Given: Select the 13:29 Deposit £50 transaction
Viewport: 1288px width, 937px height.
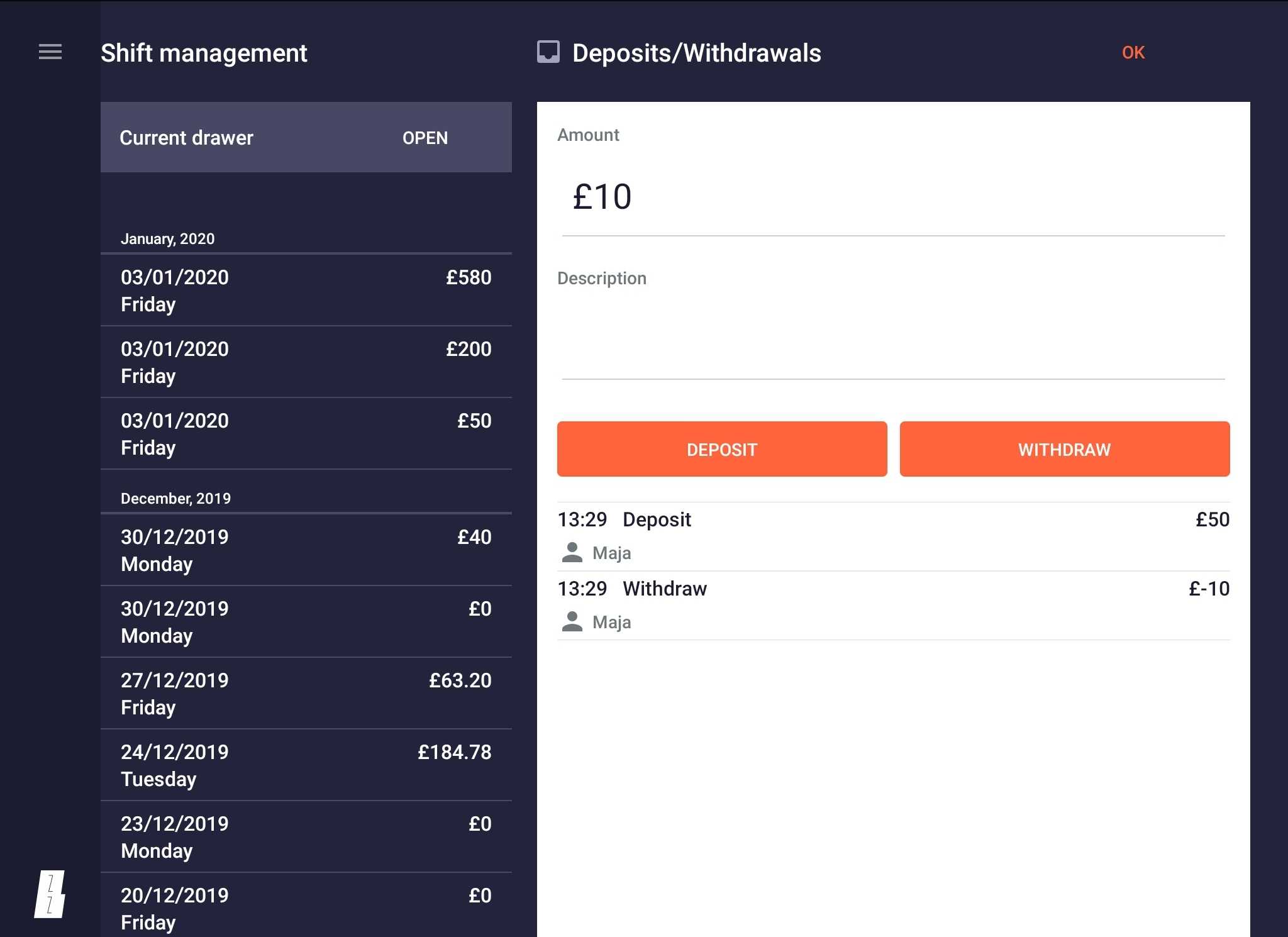Looking at the screenshot, I should pos(893,536).
